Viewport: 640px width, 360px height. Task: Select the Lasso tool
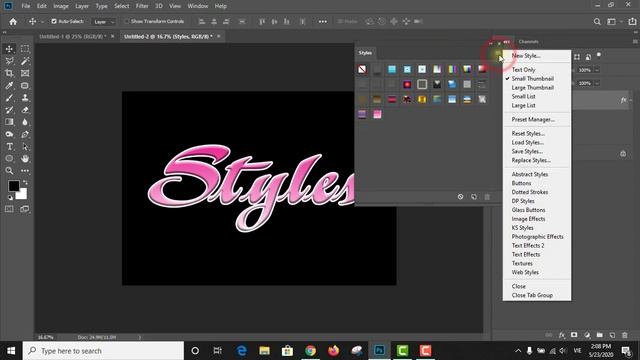click(x=9, y=61)
